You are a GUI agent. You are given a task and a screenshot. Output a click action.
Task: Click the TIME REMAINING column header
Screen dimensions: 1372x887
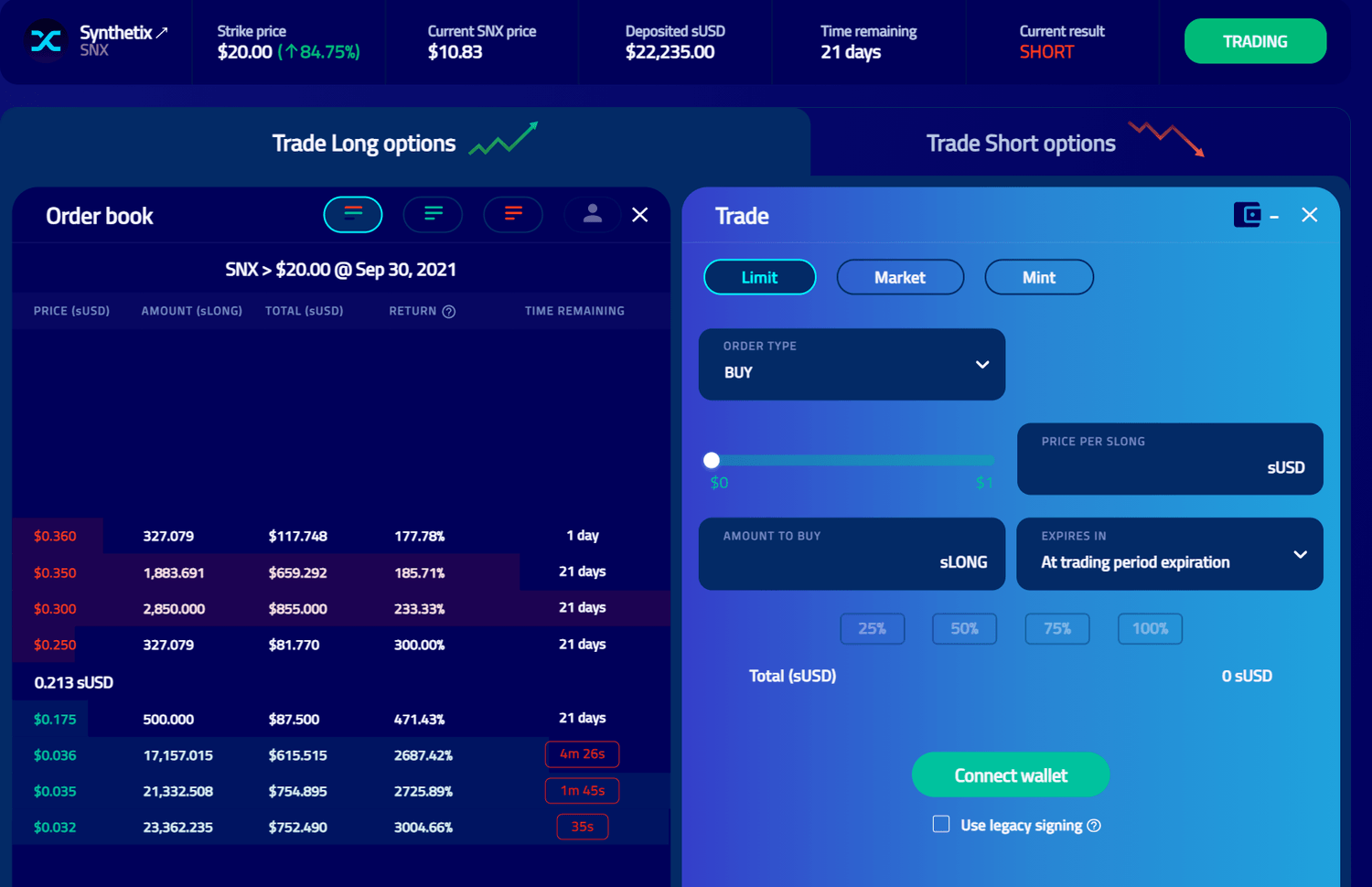click(x=574, y=311)
